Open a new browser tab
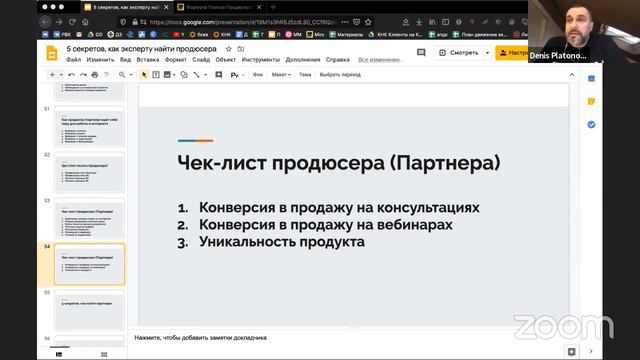Screen dimensions: 640x360 pyautogui.click(x=273, y=7)
